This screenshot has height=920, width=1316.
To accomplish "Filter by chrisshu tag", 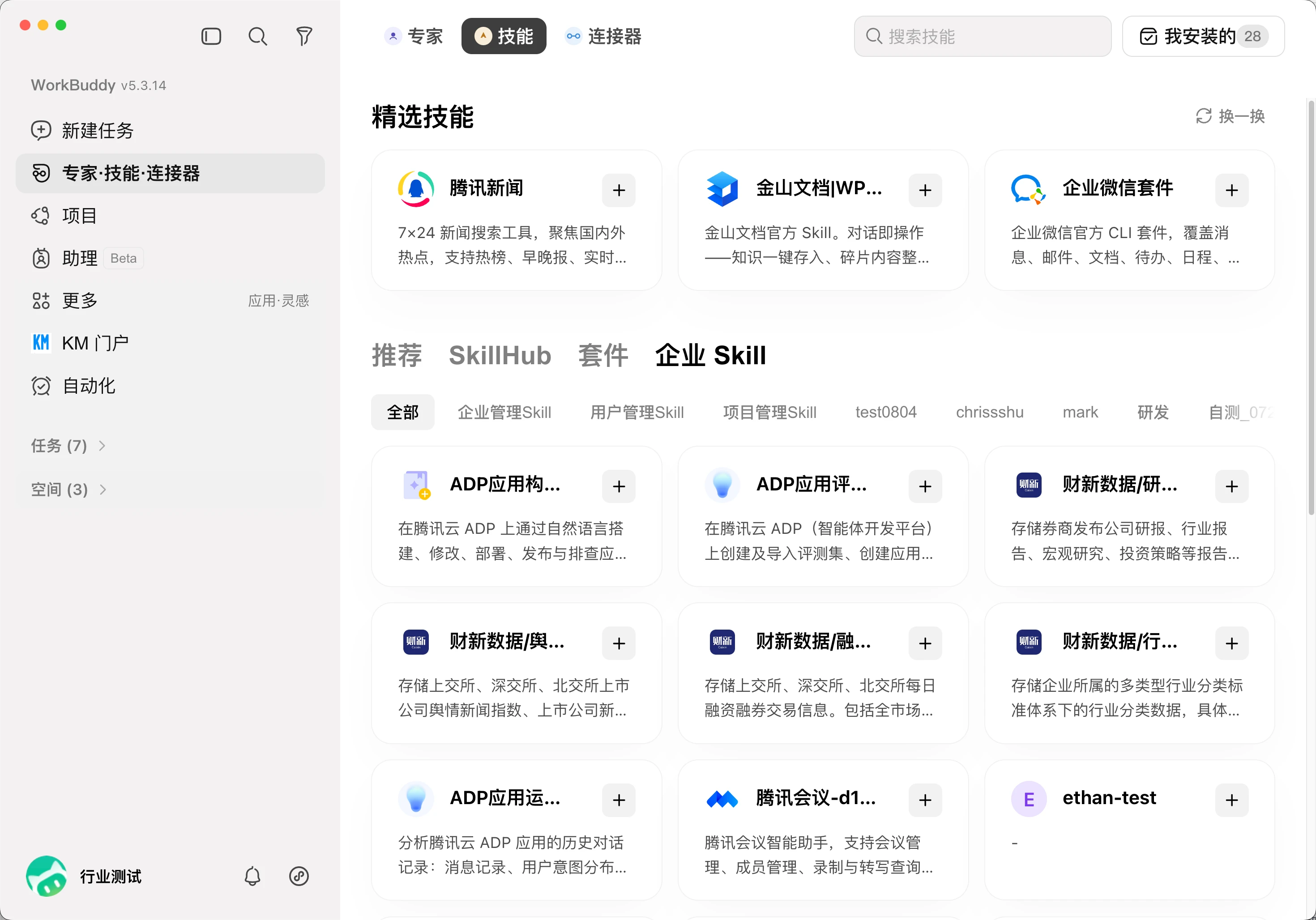I will [x=990, y=412].
